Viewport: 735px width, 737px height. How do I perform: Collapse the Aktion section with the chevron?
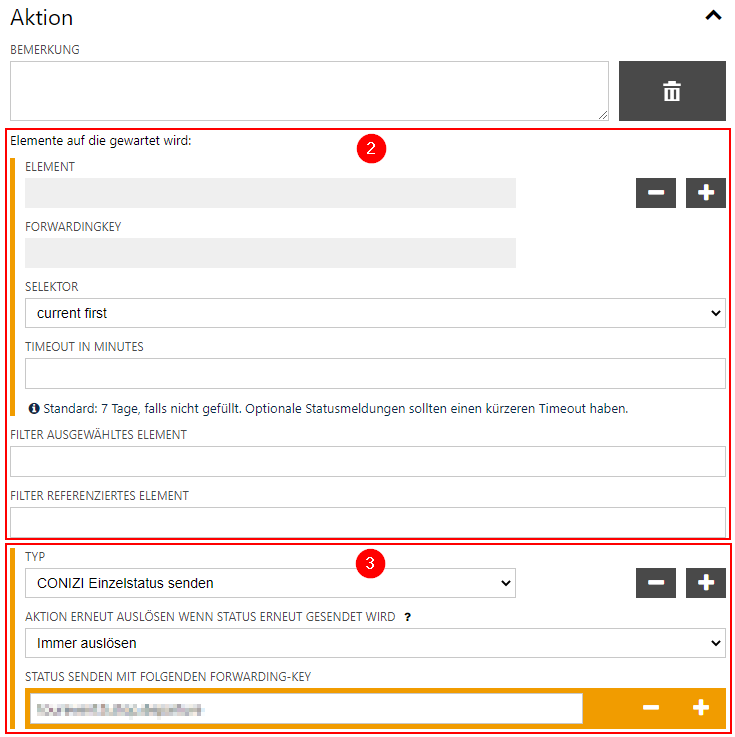712,16
